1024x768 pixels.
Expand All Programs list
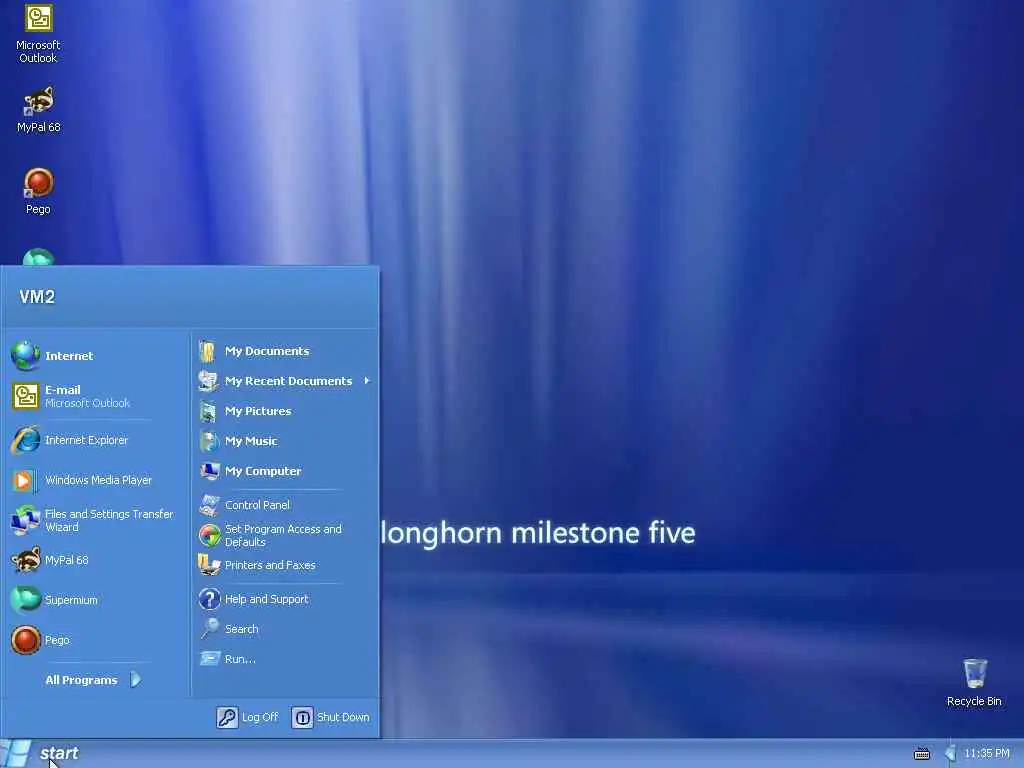pos(95,680)
